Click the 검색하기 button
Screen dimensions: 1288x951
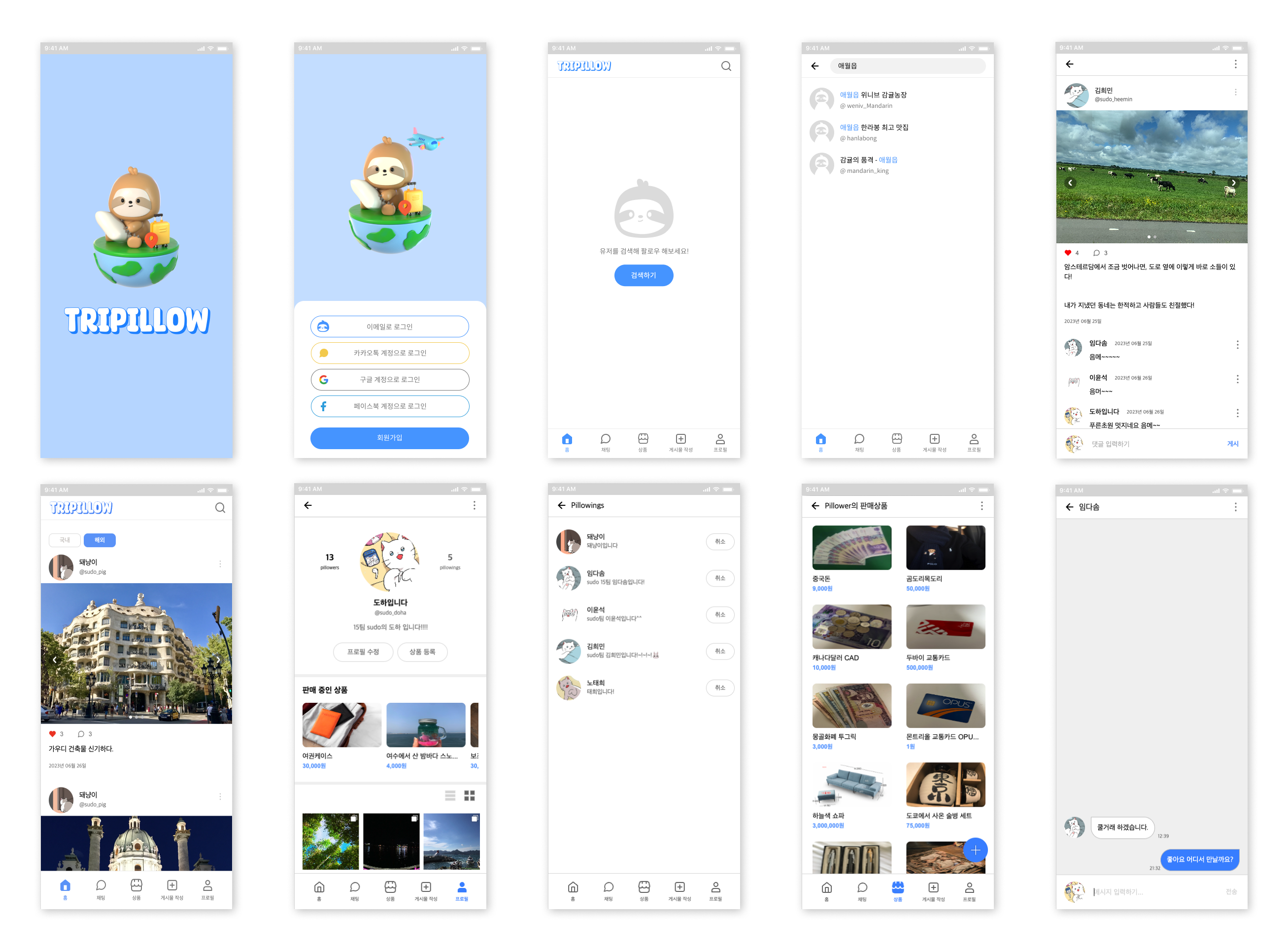point(644,275)
